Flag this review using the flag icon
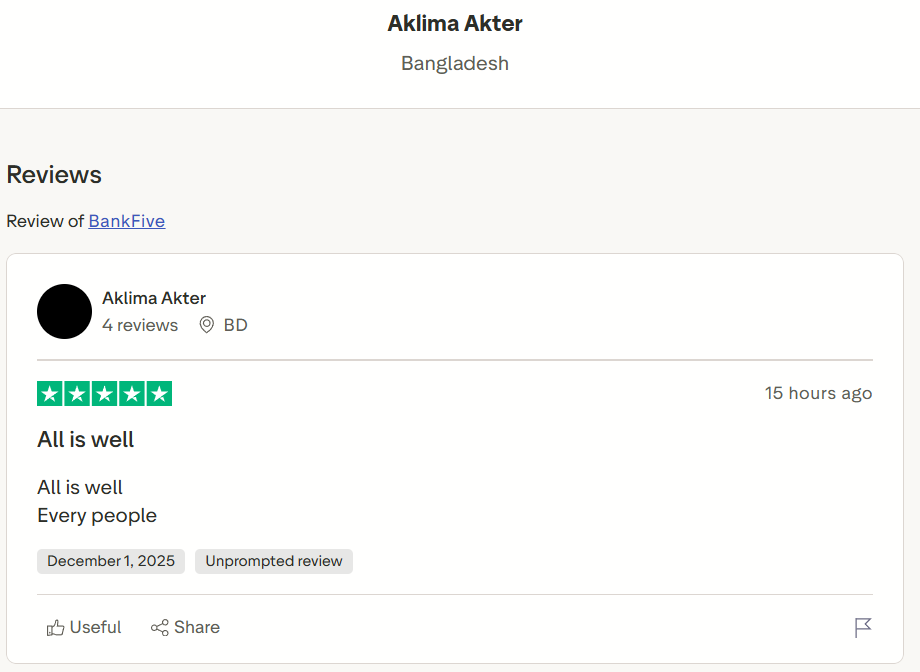The image size is (920, 672). pyautogui.click(x=863, y=627)
